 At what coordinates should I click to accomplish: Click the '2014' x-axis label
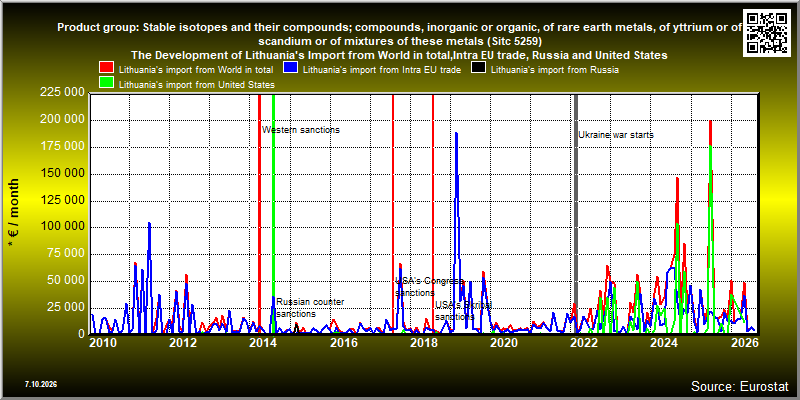pos(263,342)
